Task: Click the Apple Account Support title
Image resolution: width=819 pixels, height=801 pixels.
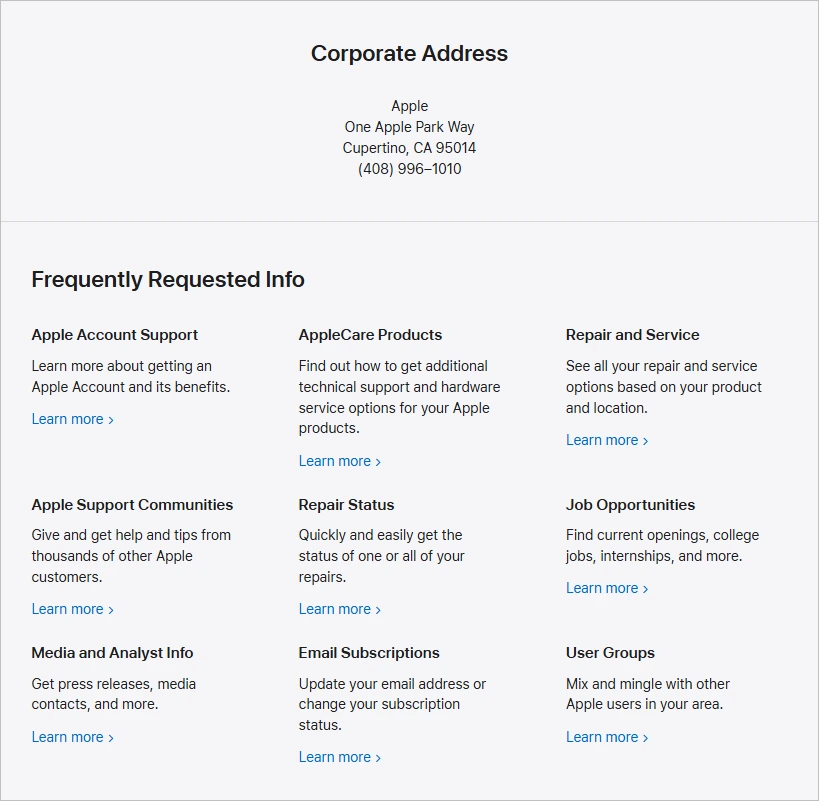Action: [x=115, y=335]
